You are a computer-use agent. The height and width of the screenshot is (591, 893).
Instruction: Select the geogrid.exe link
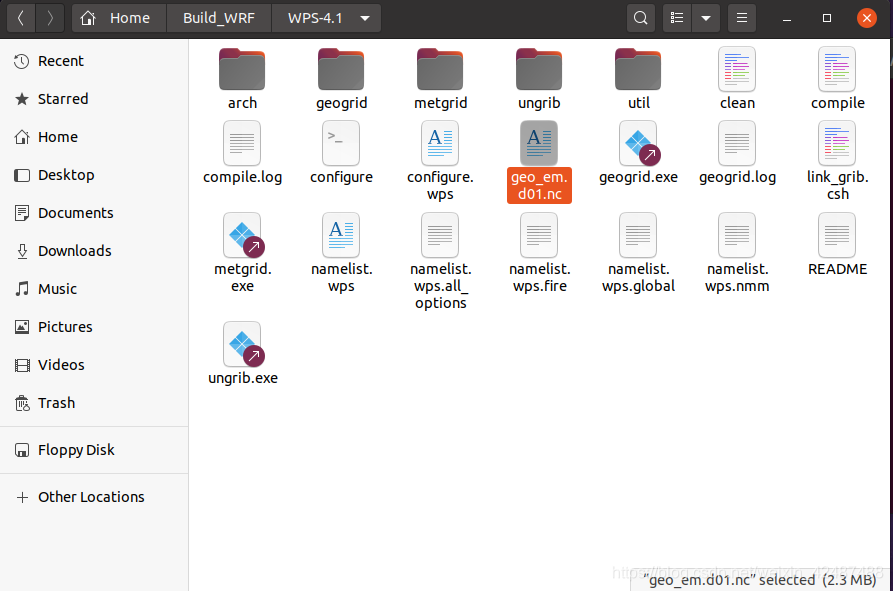click(x=638, y=153)
